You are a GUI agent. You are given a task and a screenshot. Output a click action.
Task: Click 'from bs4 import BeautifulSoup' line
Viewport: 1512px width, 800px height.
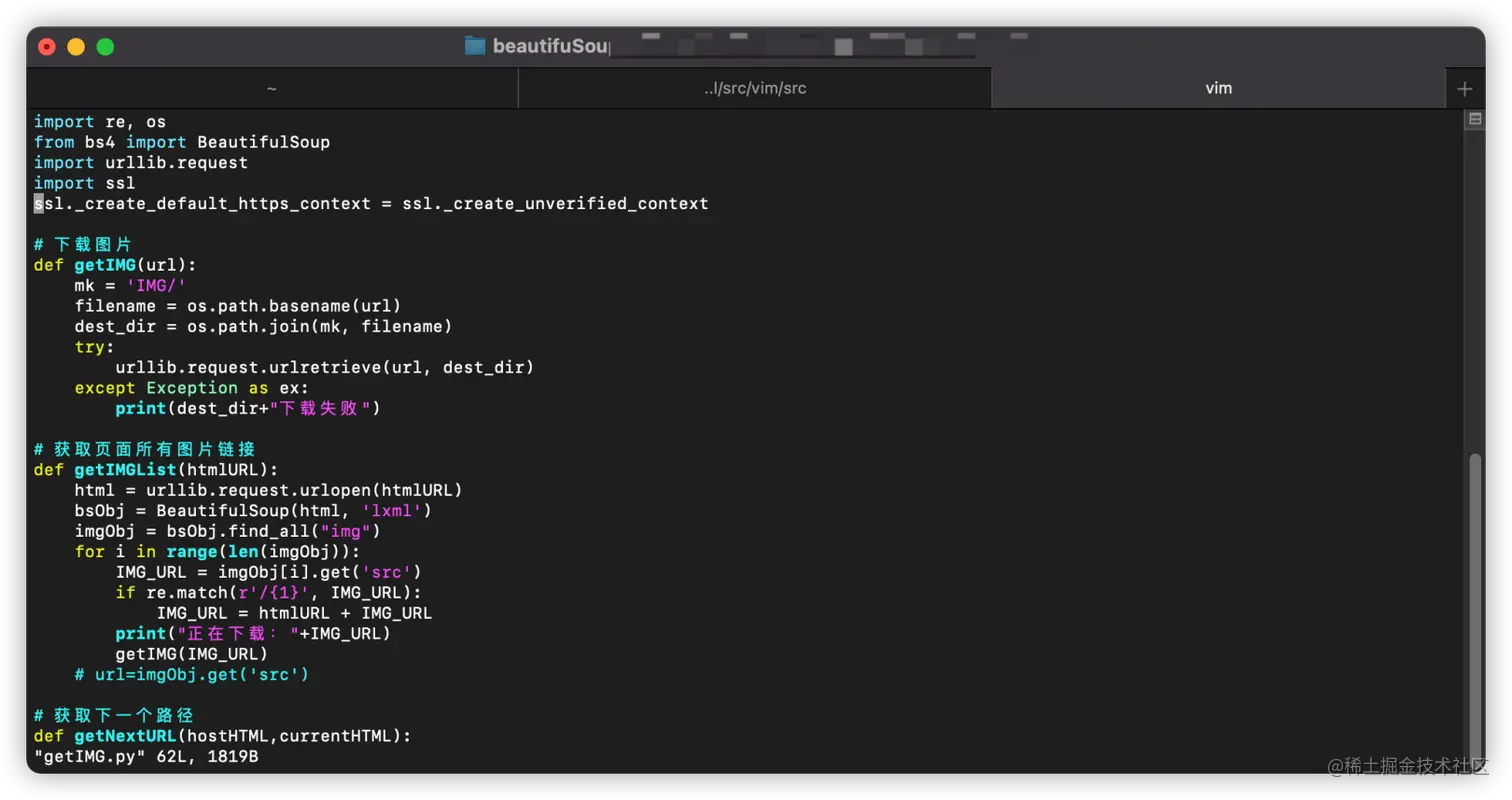182,142
